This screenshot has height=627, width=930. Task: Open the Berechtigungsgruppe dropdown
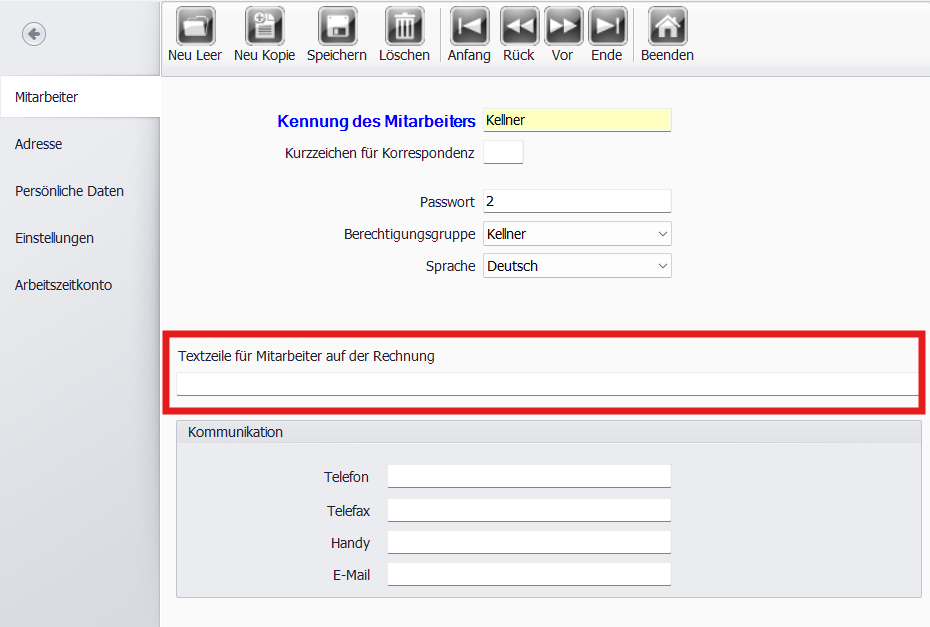click(577, 234)
